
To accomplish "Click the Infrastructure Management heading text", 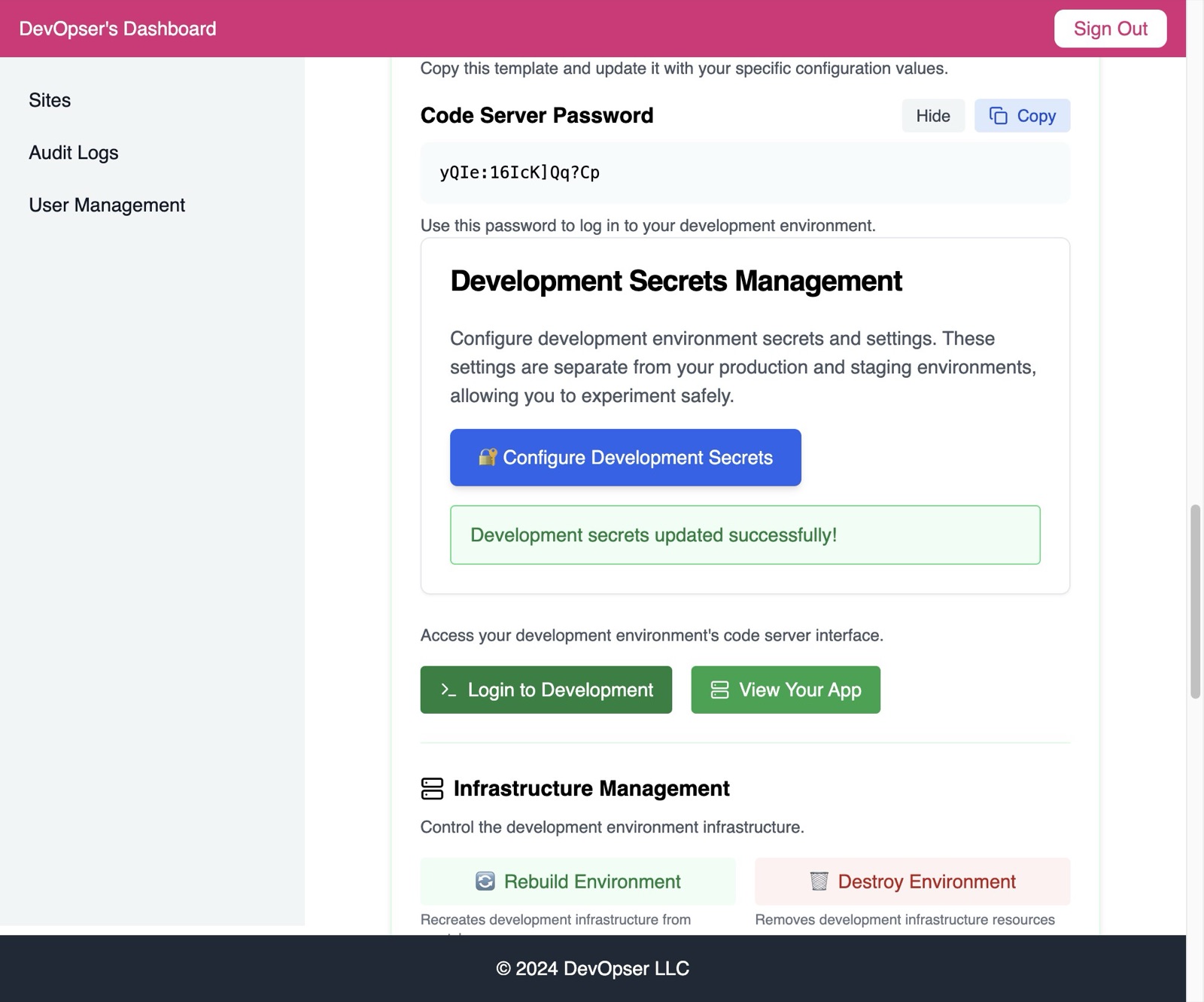I will point(591,788).
